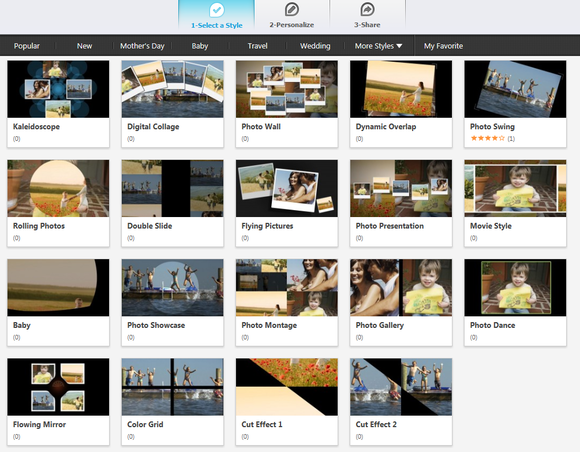Pick the Flying Pictures style thumbnail

(x=287, y=188)
